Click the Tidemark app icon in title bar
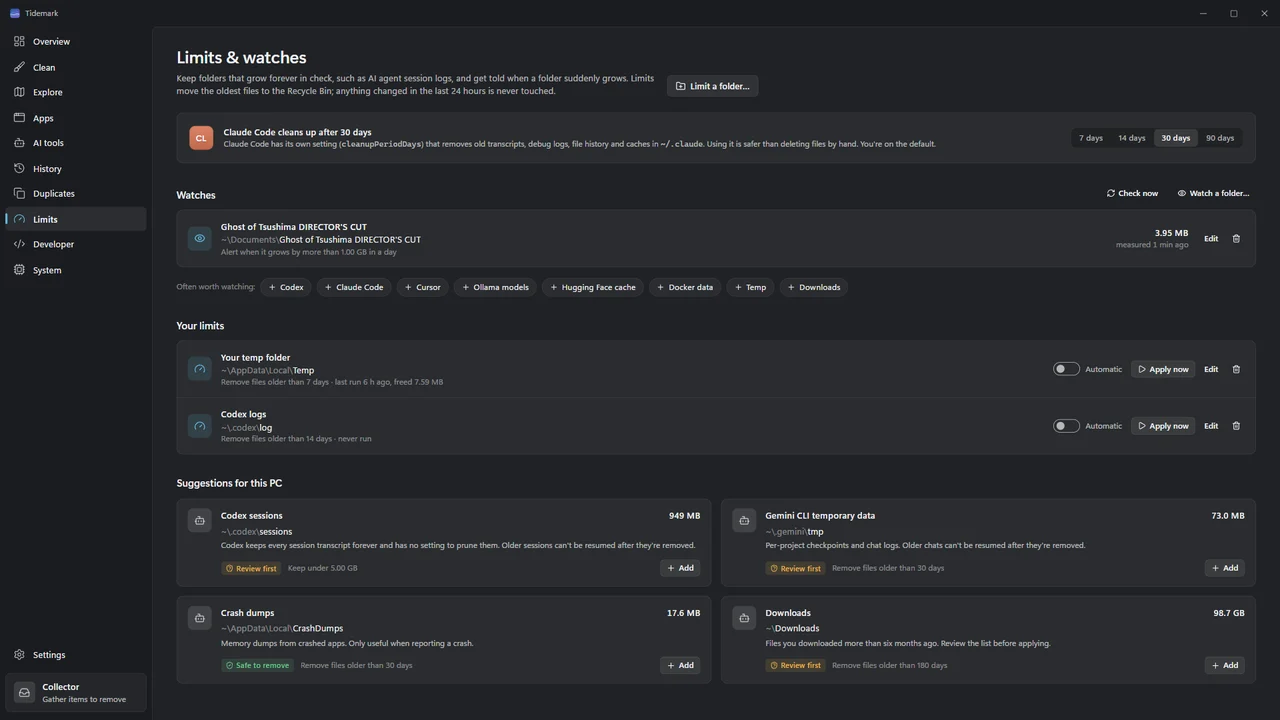This screenshot has width=1280, height=720. point(15,13)
